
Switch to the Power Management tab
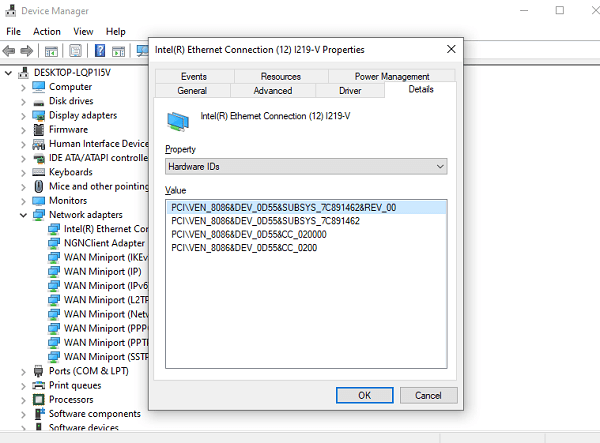tap(392, 77)
